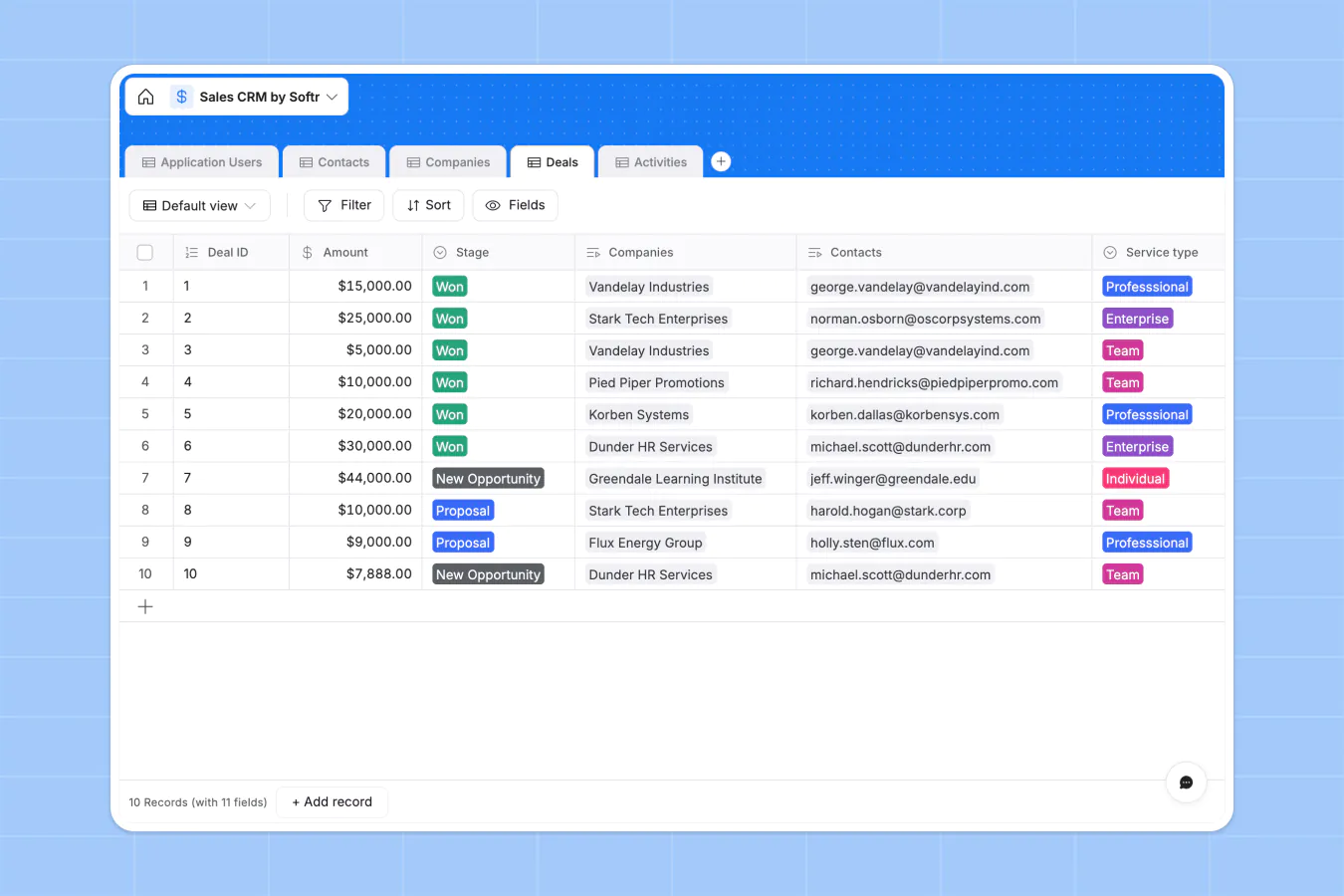Add a new table using the plus icon beside Activities
The width and height of the screenshot is (1344, 896).
[x=720, y=160]
